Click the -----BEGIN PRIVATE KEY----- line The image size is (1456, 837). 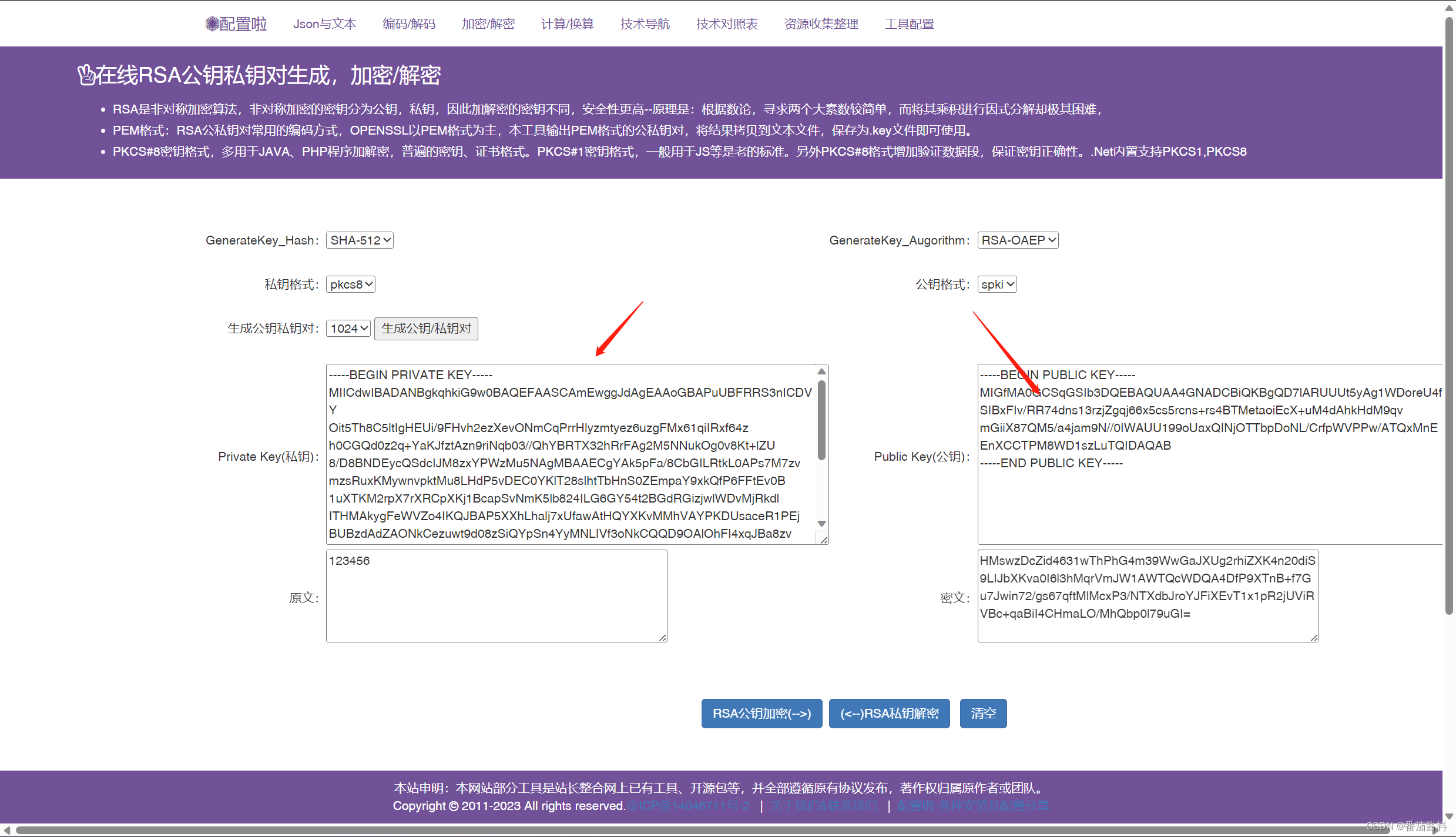[411, 374]
